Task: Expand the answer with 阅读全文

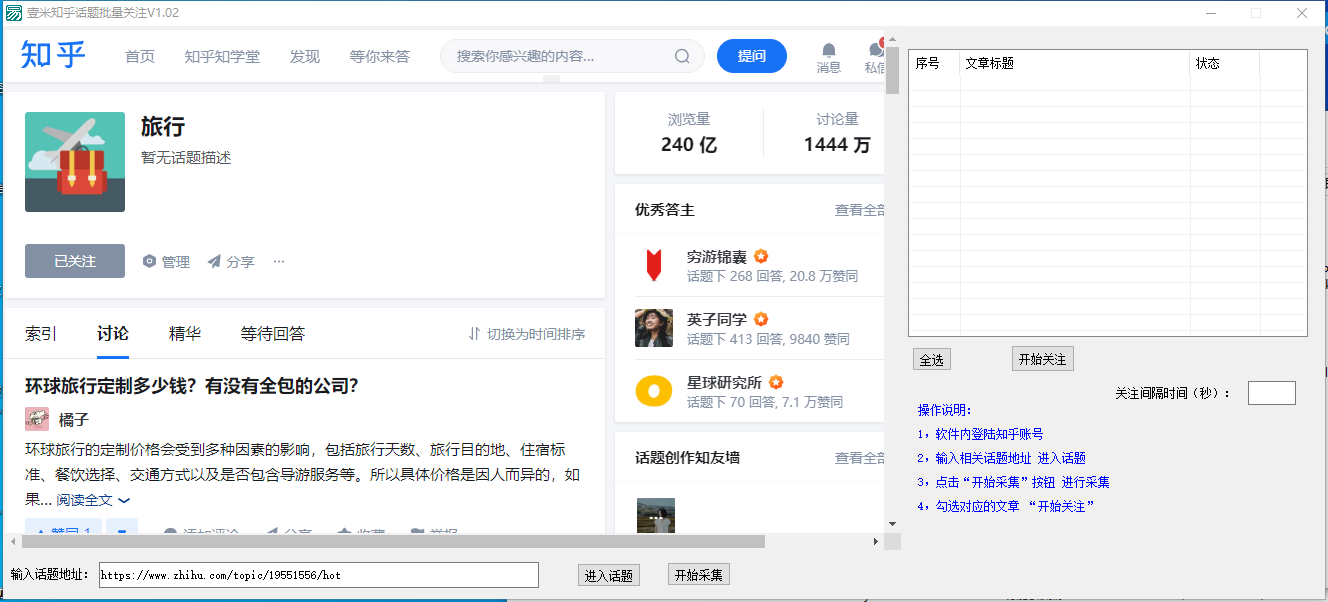Action: (x=93, y=500)
